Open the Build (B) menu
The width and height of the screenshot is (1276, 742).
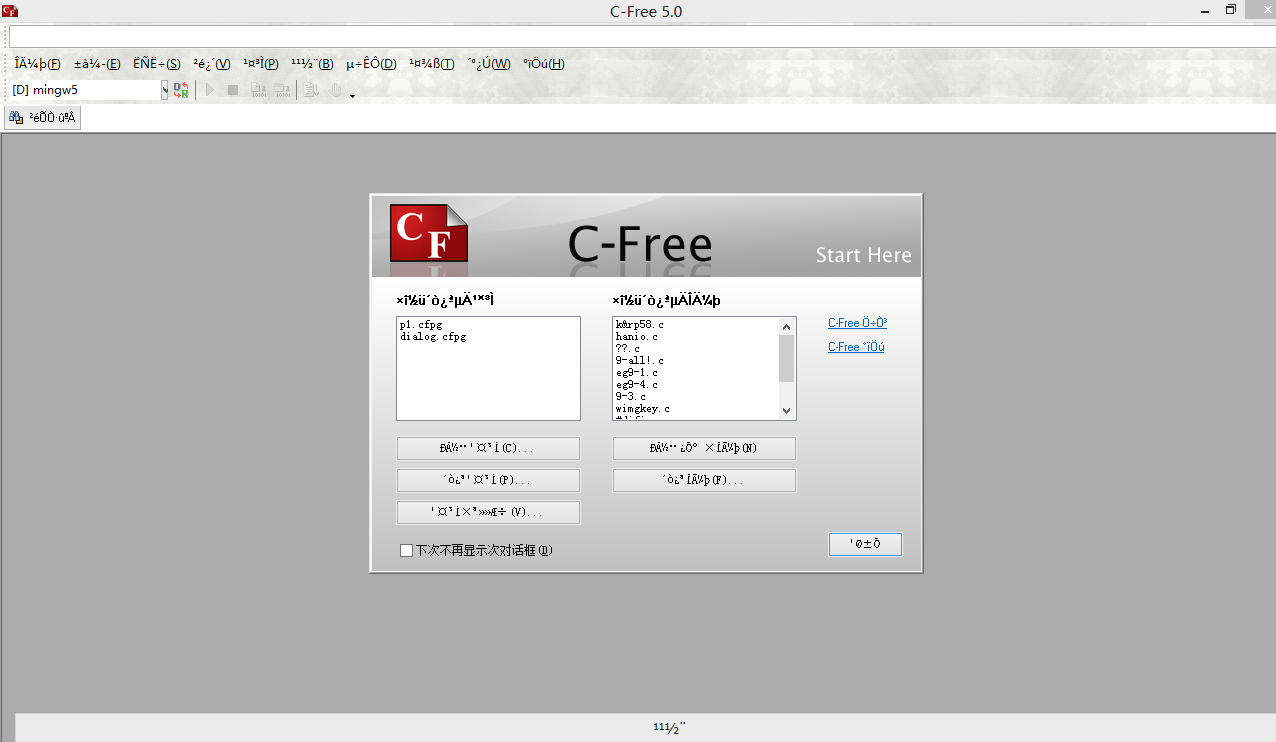click(x=312, y=64)
